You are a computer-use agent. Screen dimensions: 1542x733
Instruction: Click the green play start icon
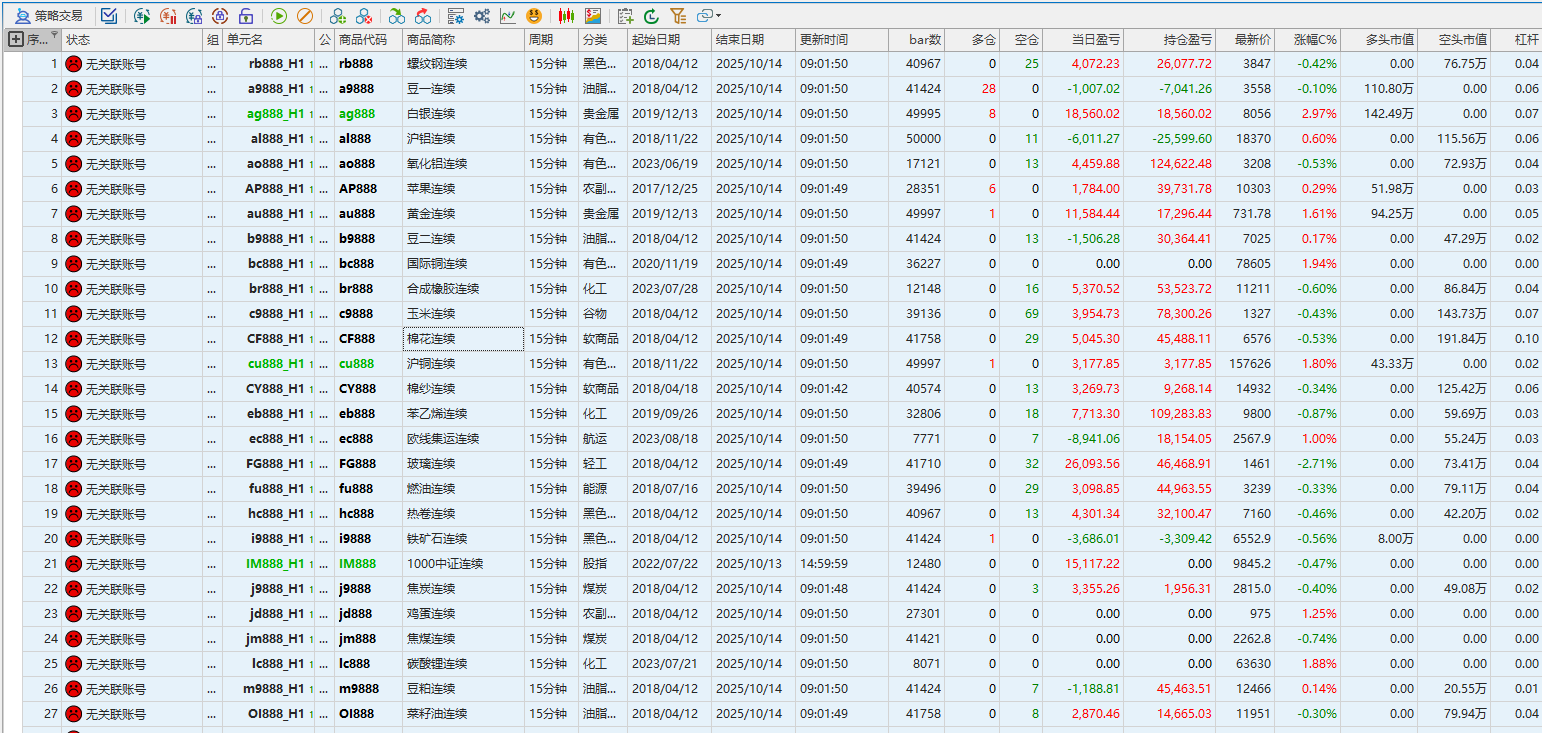[x=279, y=16]
